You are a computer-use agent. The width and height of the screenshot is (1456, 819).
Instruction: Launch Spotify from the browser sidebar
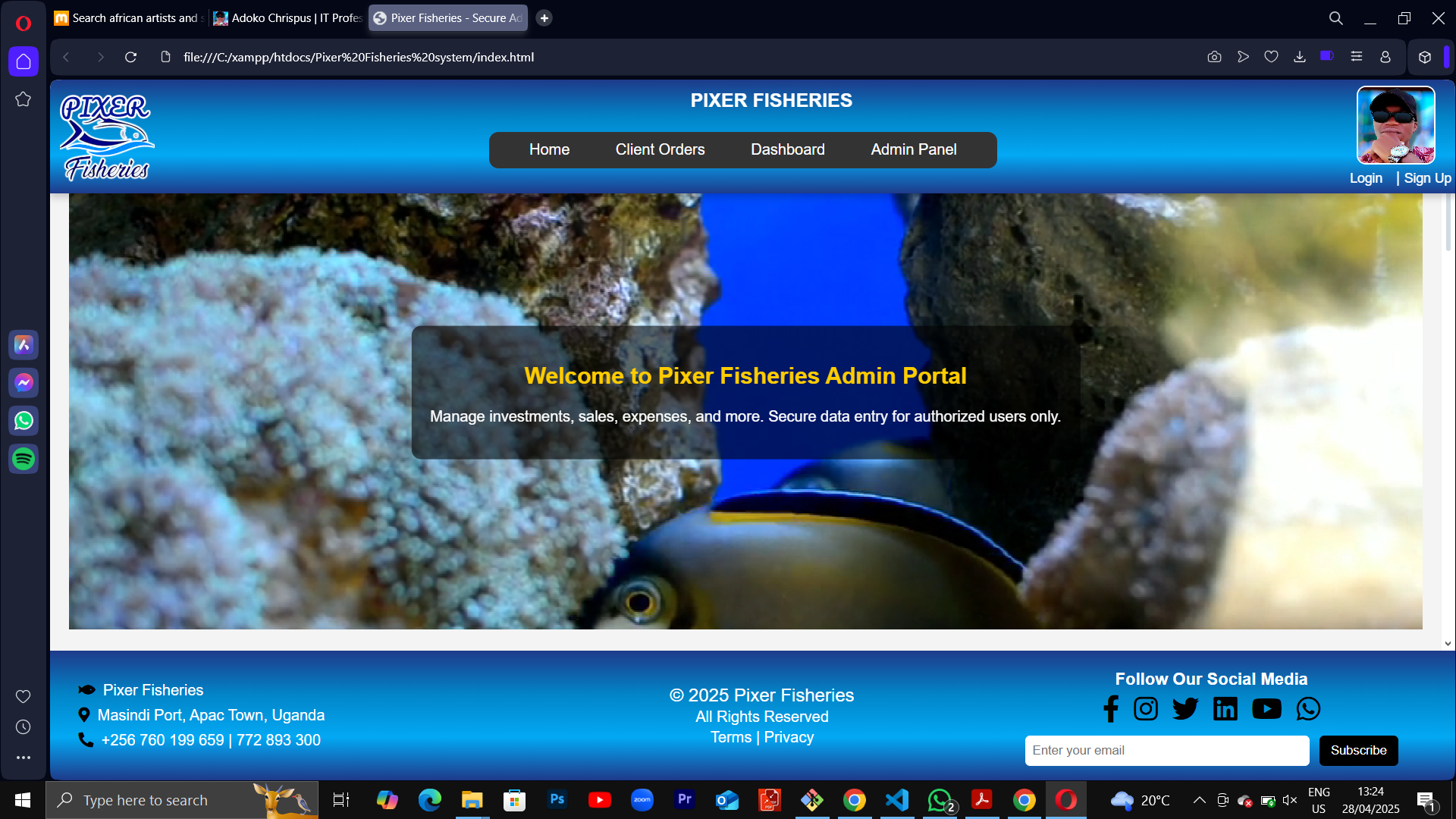24,459
